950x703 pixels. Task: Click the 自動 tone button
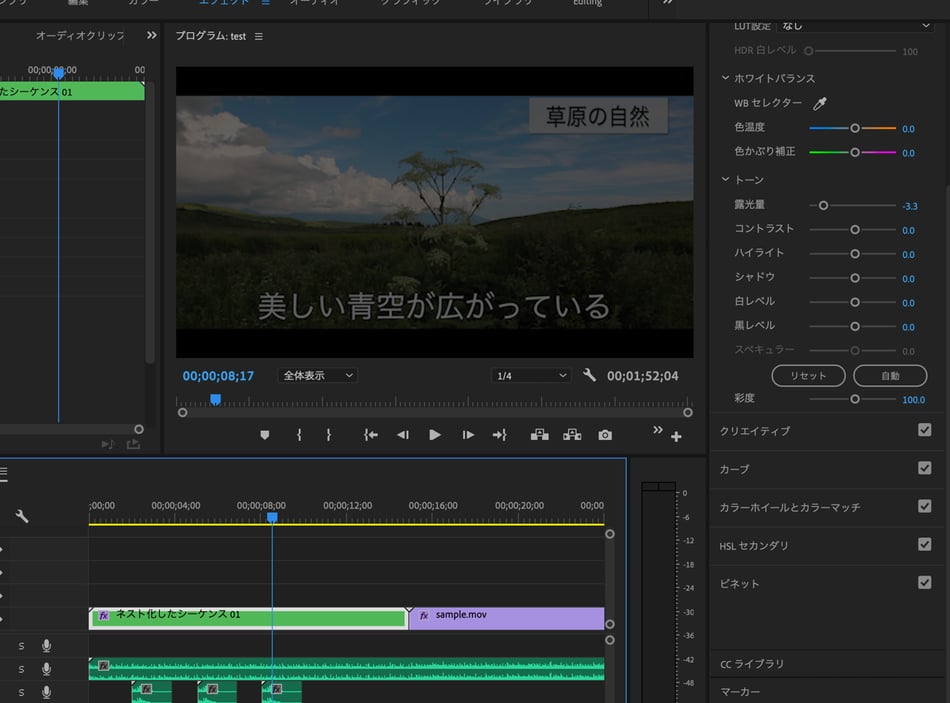(x=890, y=376)
